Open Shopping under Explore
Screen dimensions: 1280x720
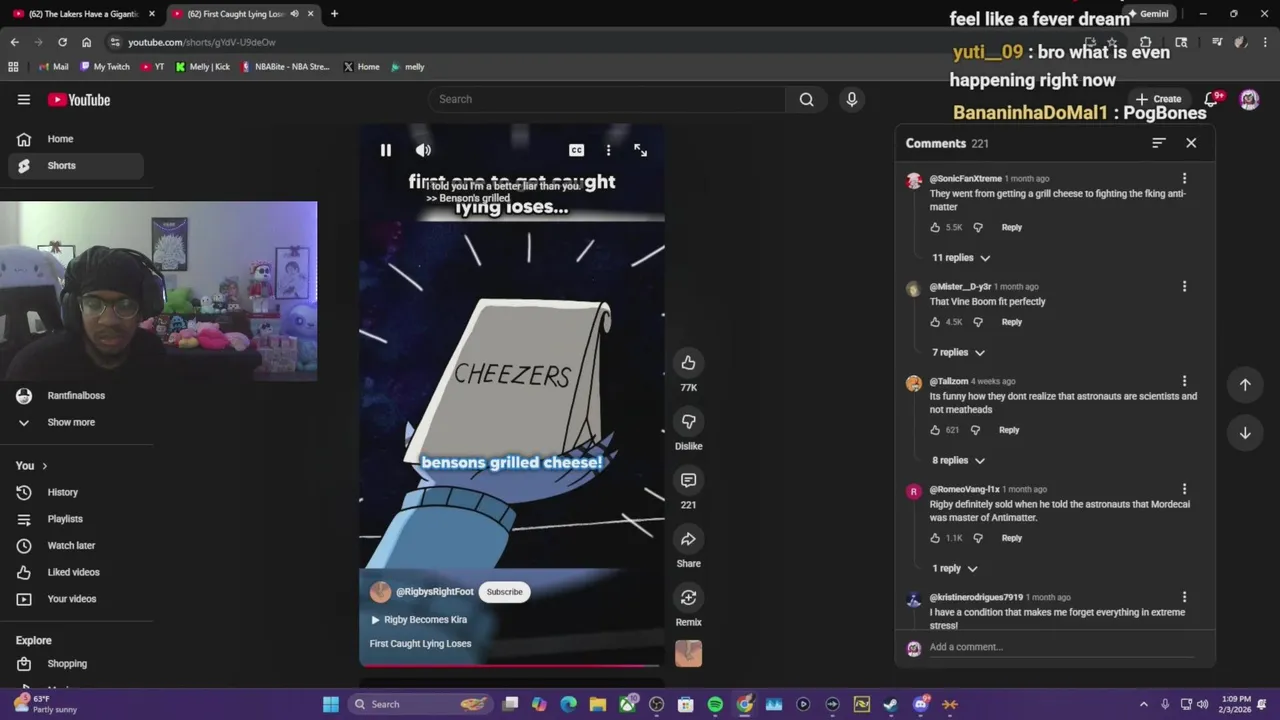point(76,664)
